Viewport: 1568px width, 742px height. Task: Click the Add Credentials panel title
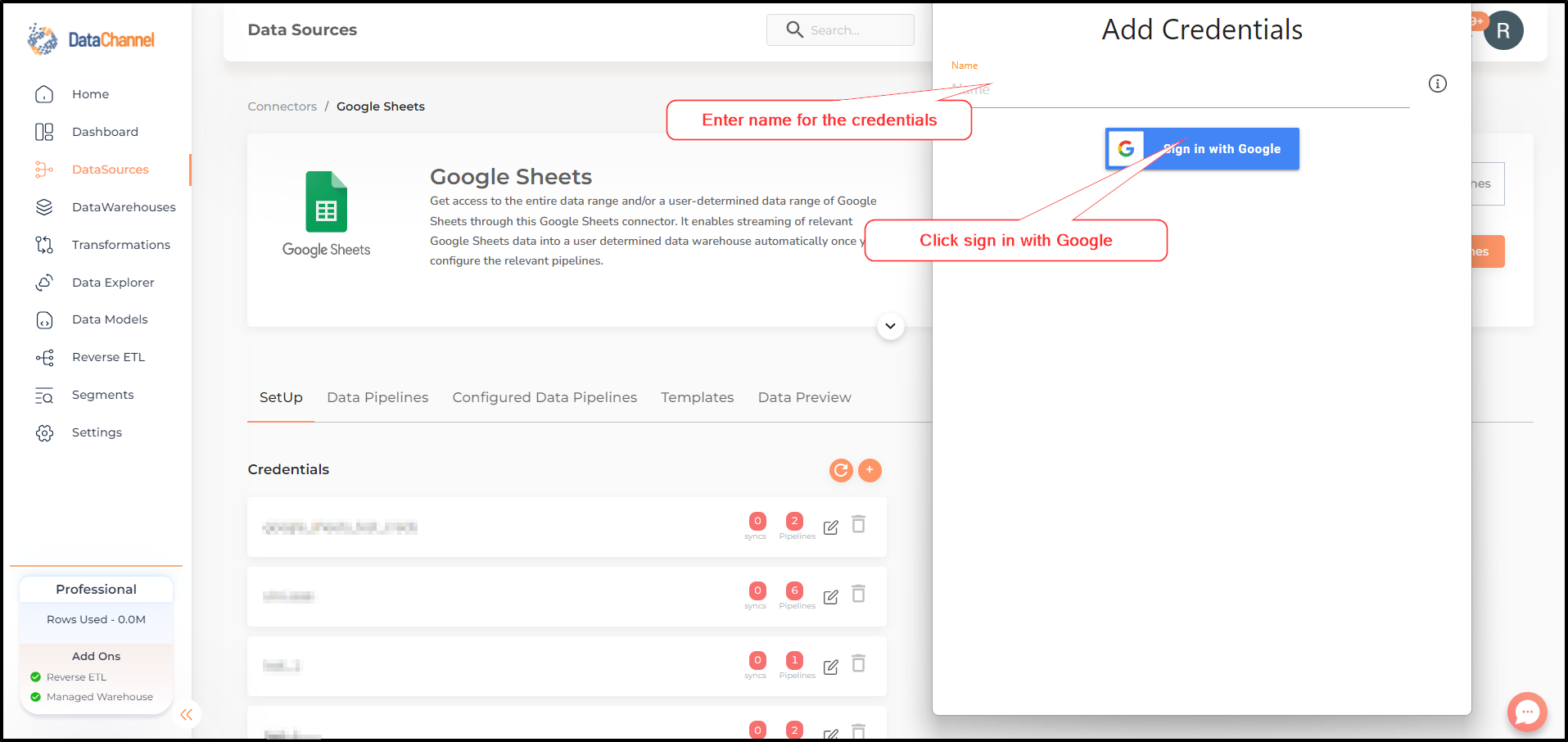click(x=1202, y=30)
